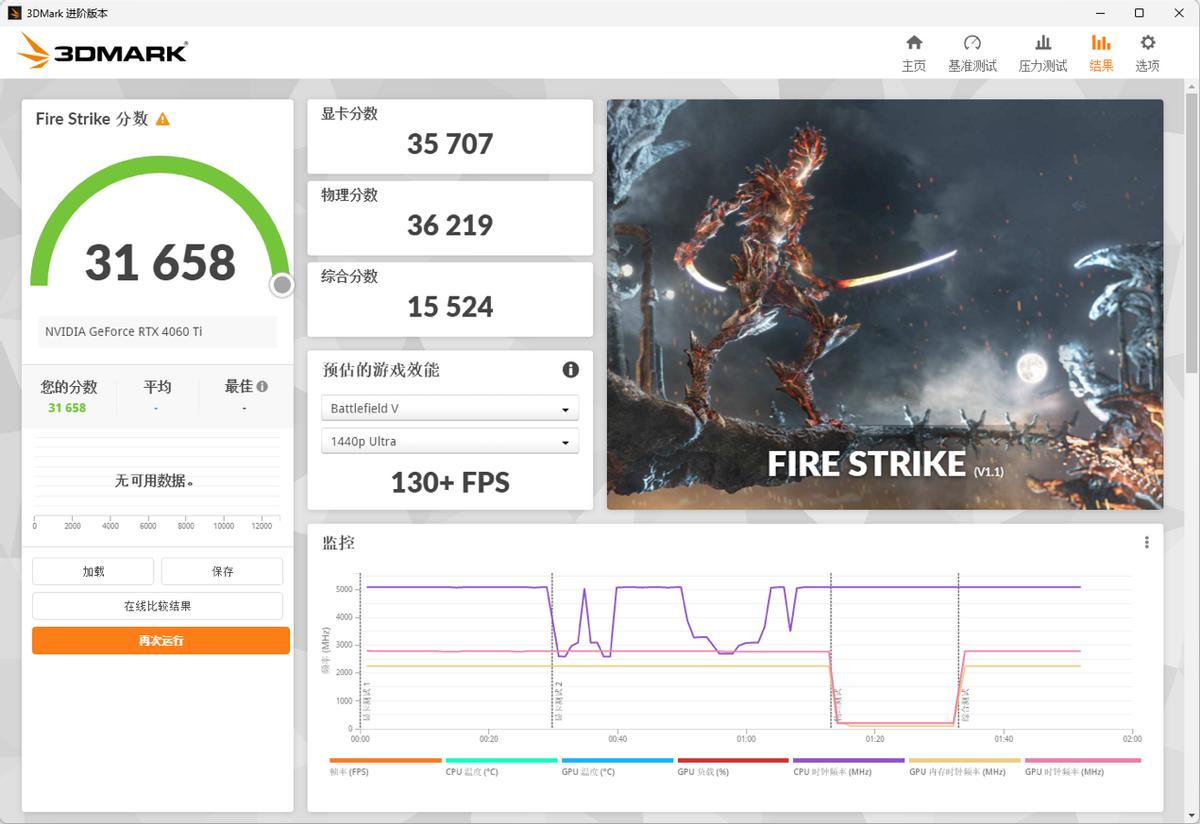Open the 监控 panel three-dot menu

(1146, 542)
